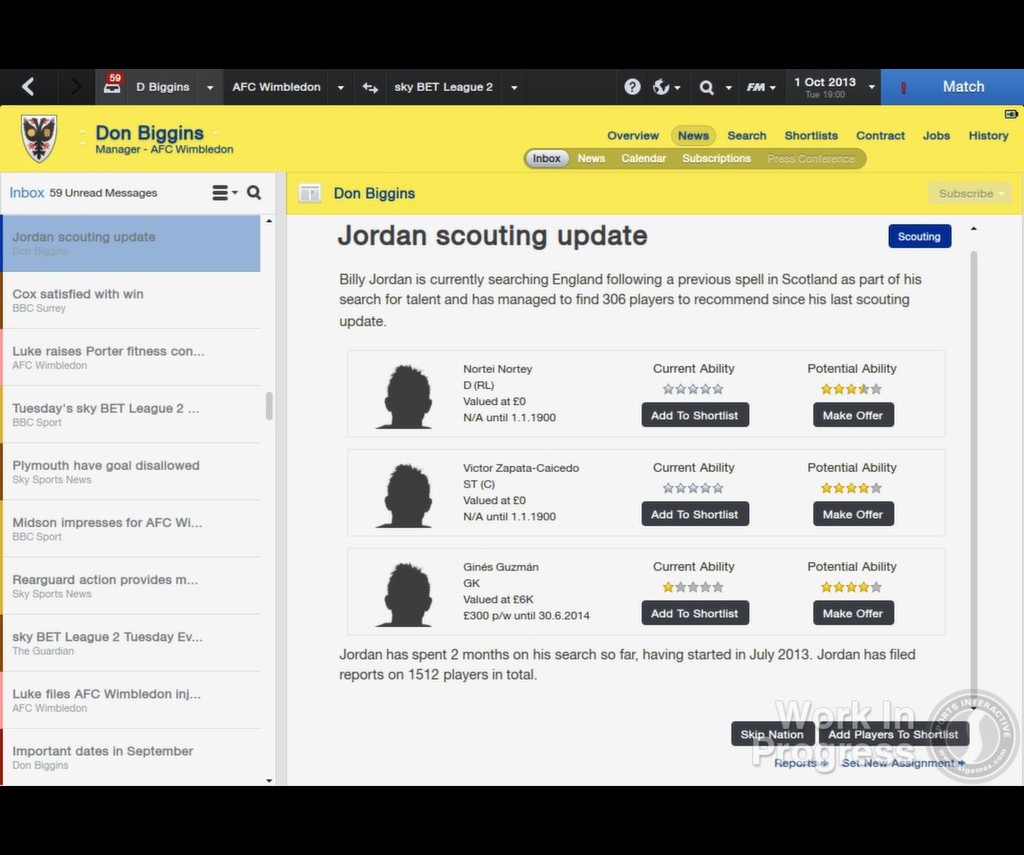
Task: Open Plymouth have goal disallowed message
Action: (131, 472)
